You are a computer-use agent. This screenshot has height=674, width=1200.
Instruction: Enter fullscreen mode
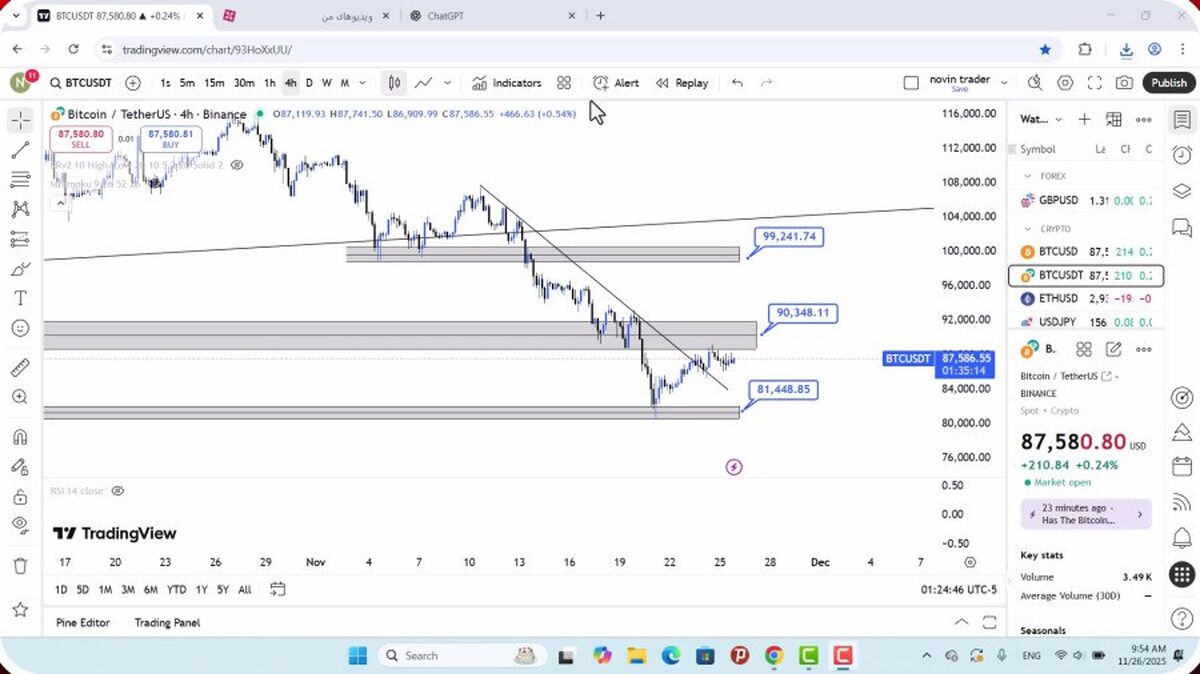(x=1095, y=83)
